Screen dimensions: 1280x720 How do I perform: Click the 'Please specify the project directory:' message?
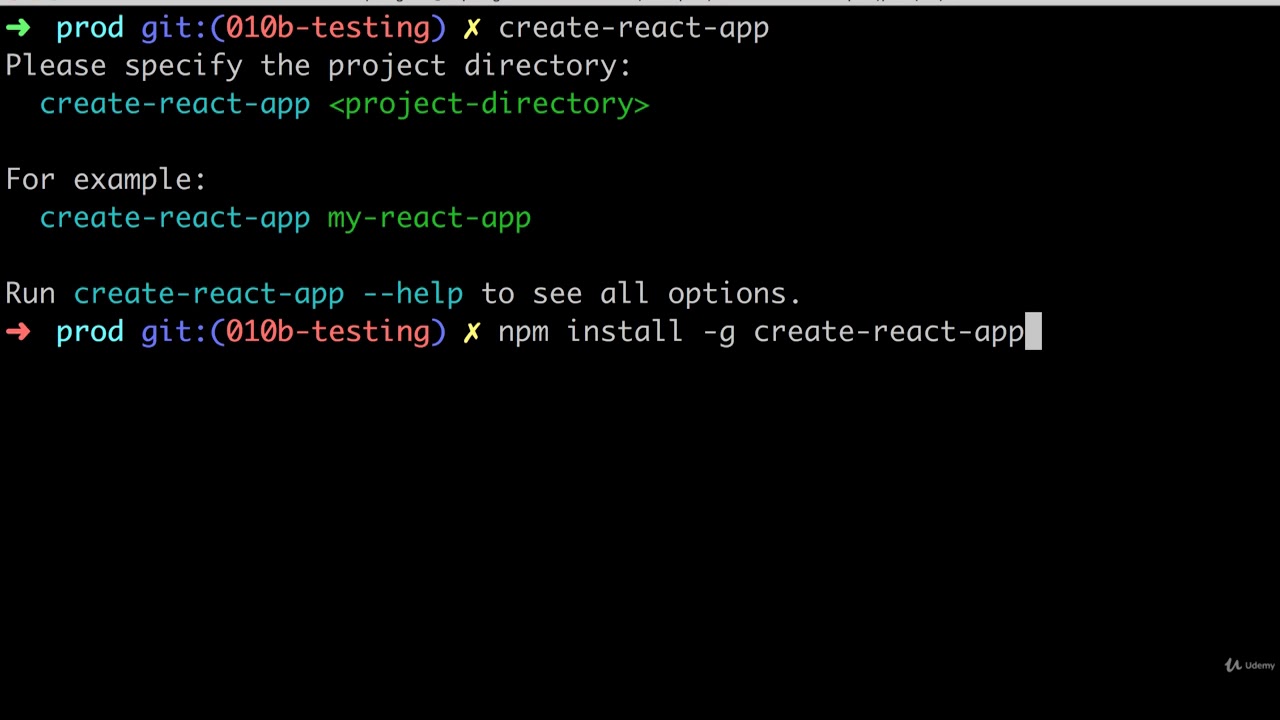(318, 66)
